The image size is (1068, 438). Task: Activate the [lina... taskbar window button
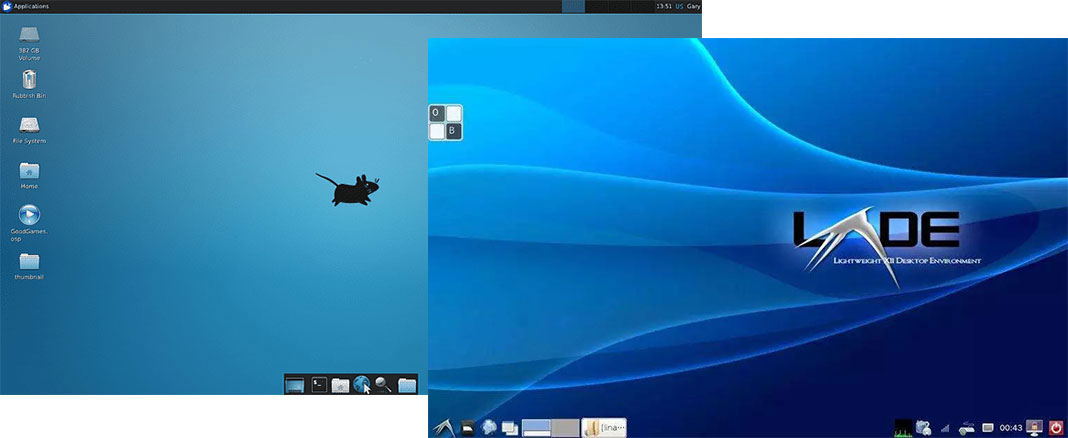(603, 428)
